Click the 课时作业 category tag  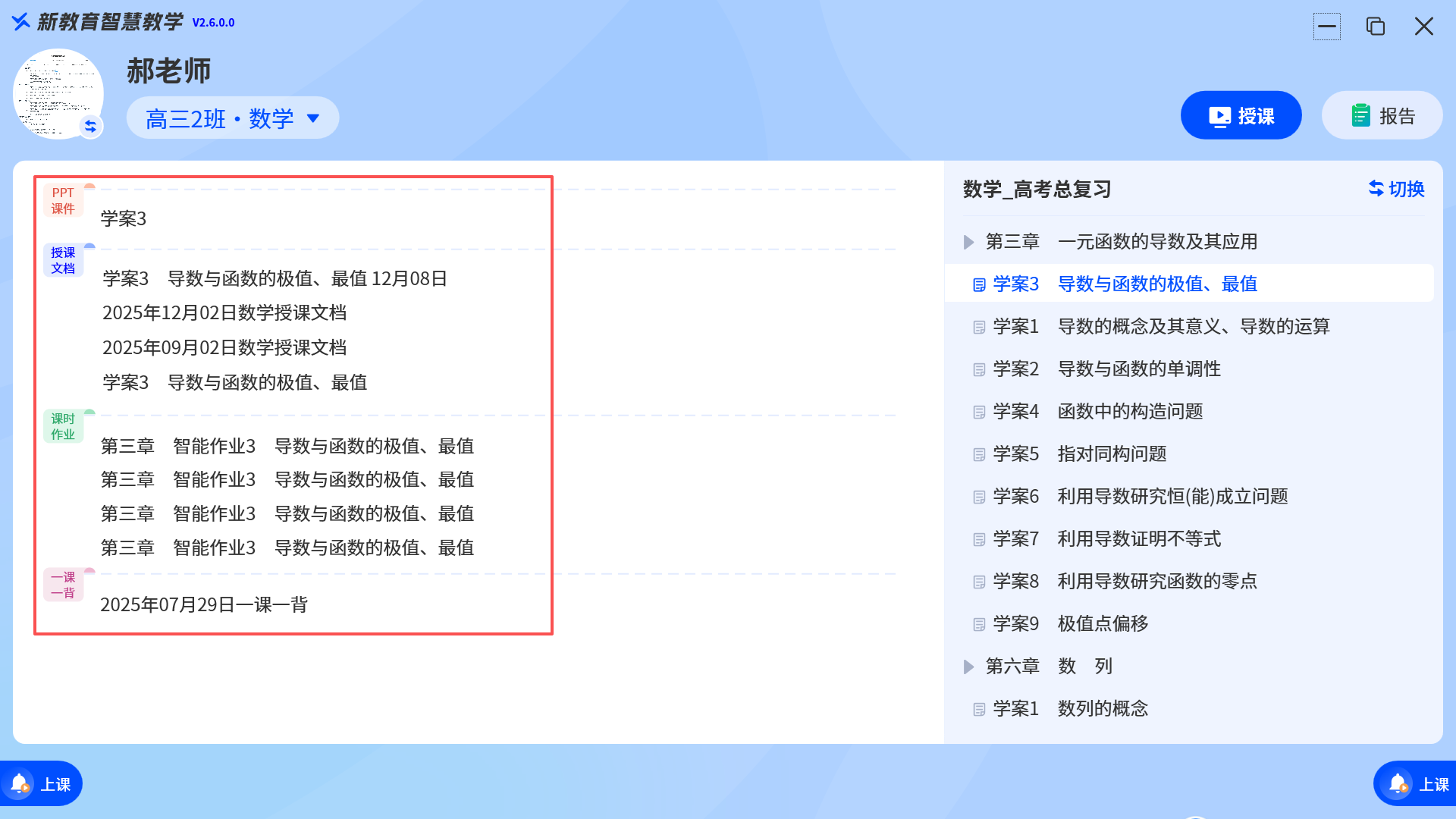pos(63,426)
